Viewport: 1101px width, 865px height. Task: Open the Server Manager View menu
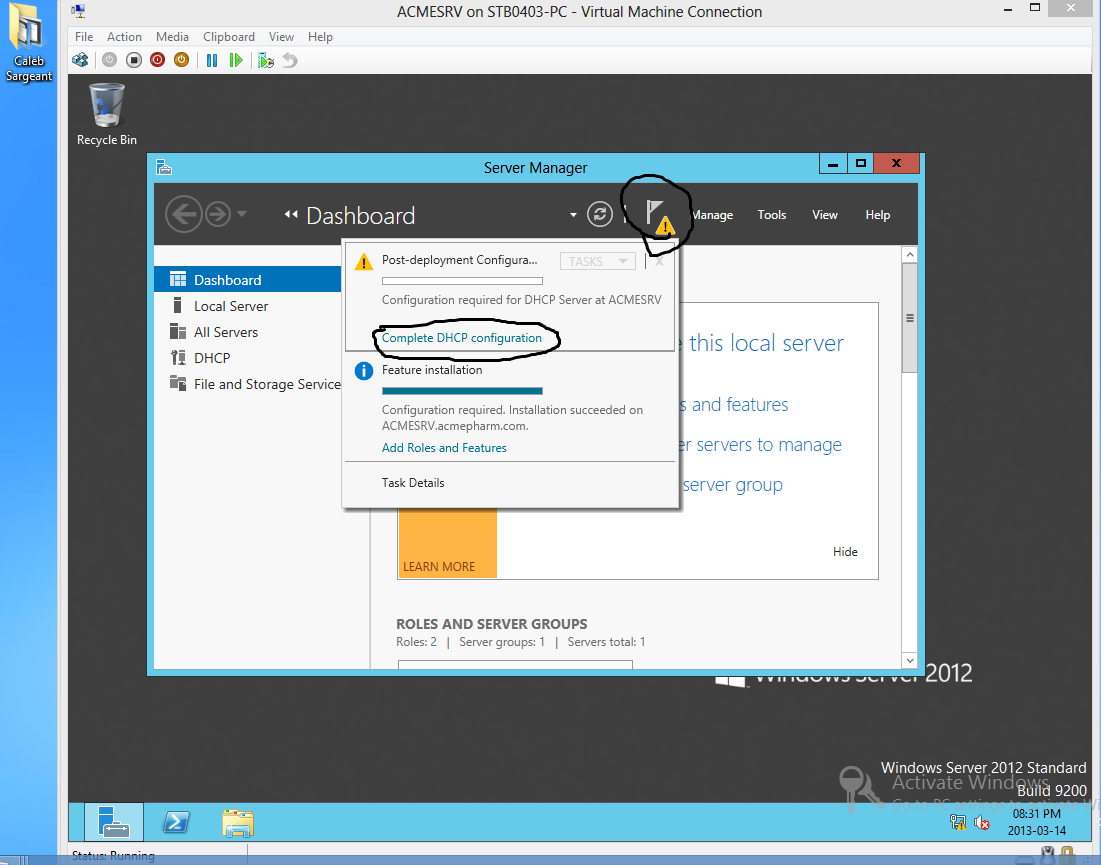click(x=824, y=215)
